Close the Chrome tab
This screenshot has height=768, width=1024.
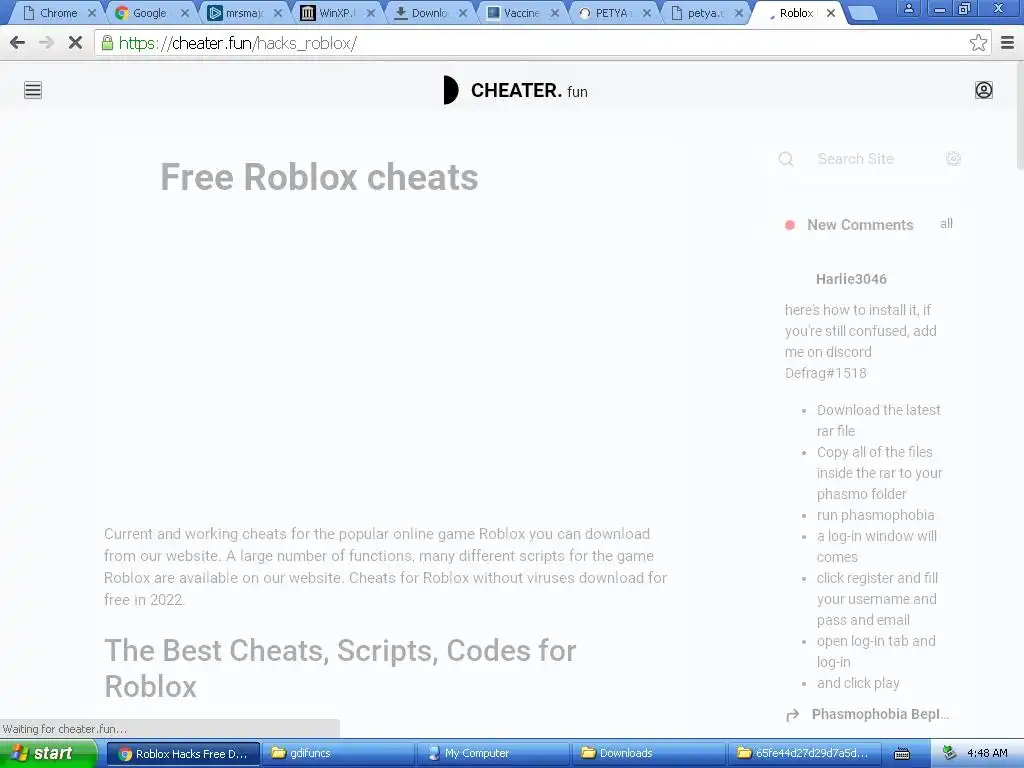pos(92,13)
